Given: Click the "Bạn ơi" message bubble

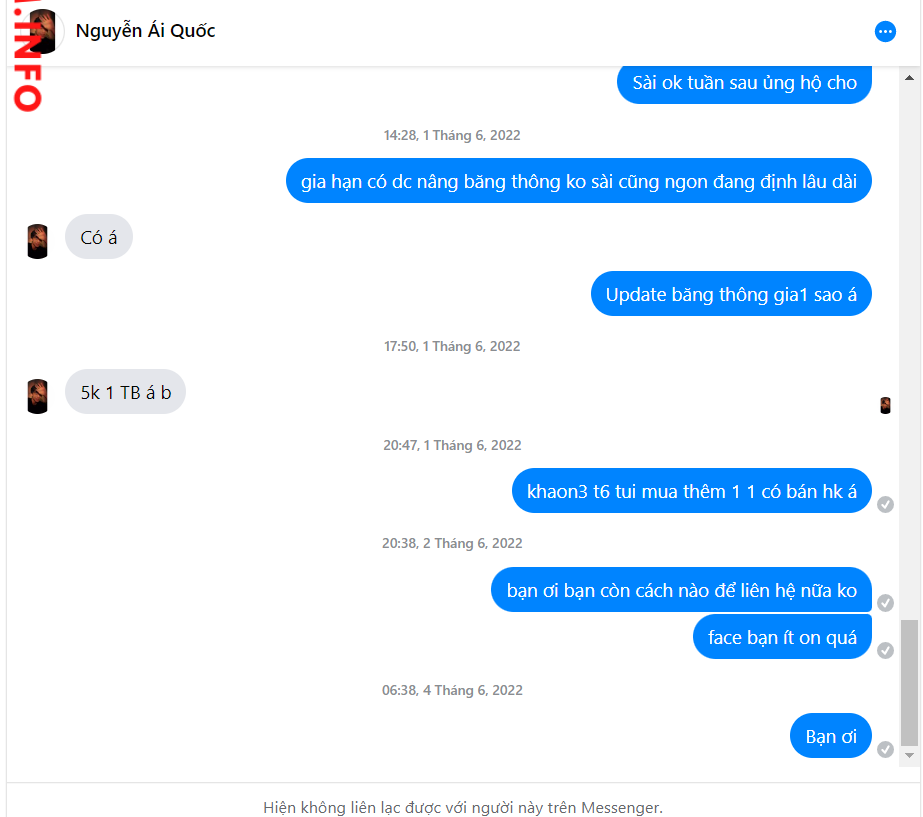Looking at the screenshot, I should coord(831,736).
